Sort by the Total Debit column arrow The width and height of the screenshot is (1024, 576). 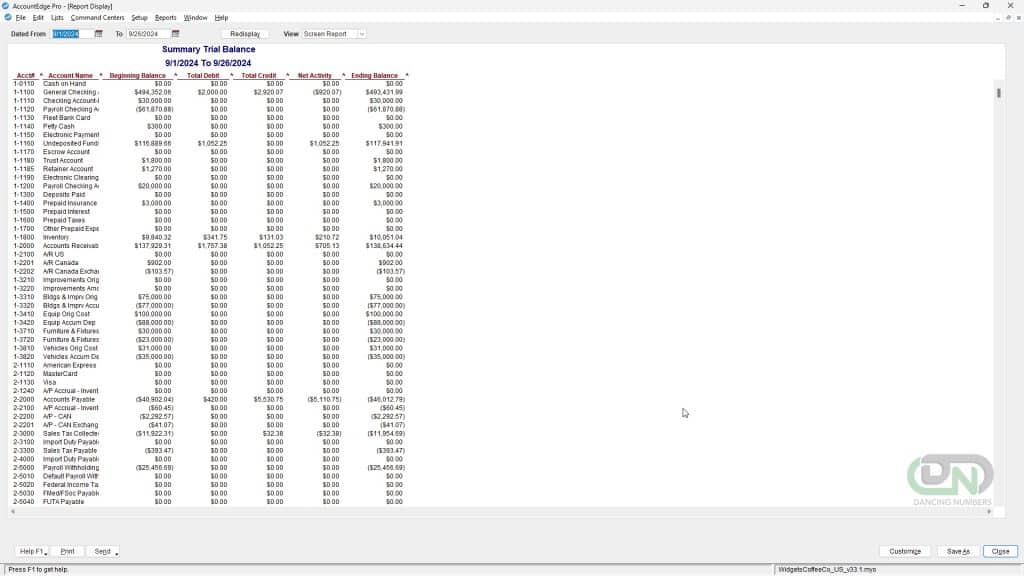[232, 76]
